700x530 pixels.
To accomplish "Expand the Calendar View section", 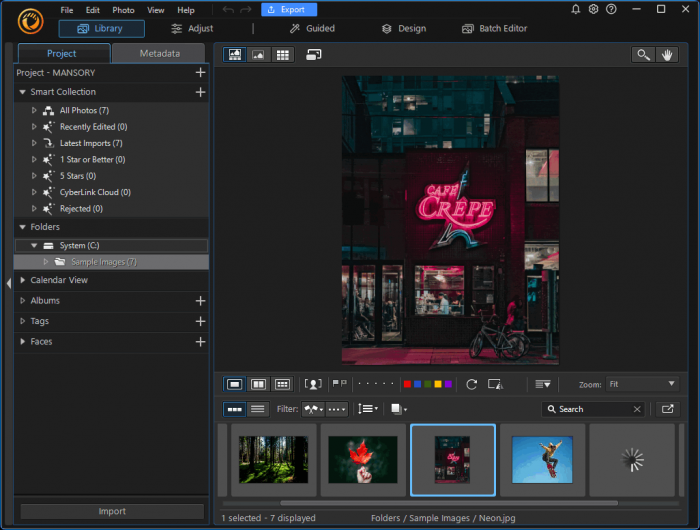I will (23, 280).
